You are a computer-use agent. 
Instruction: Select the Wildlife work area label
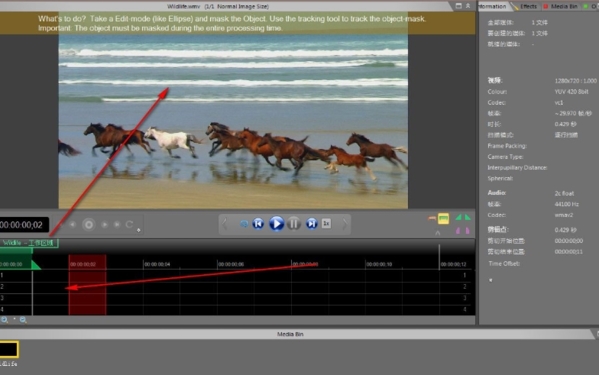click(29, 243)
